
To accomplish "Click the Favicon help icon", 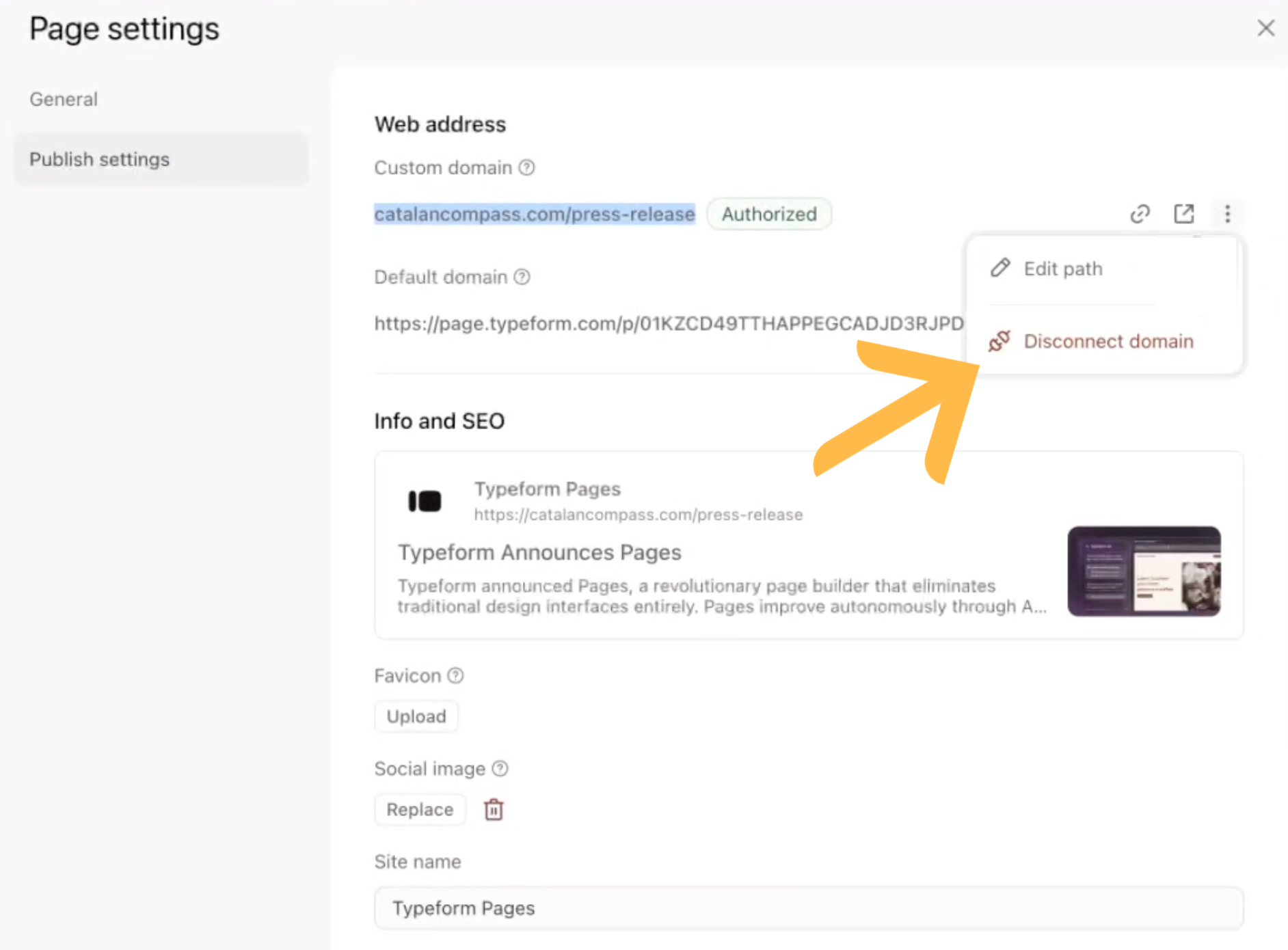I will [455, 676].
